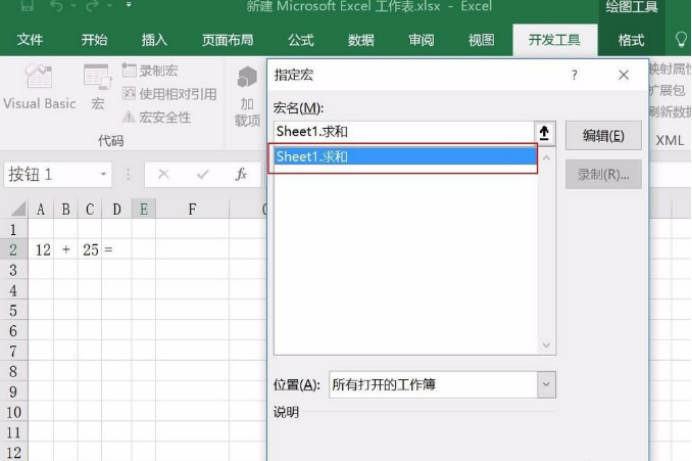The height and width of the screenshot is (461, 692).
Task: Start Record Macro (录制宏)
Action: click(x=150, y=71)
